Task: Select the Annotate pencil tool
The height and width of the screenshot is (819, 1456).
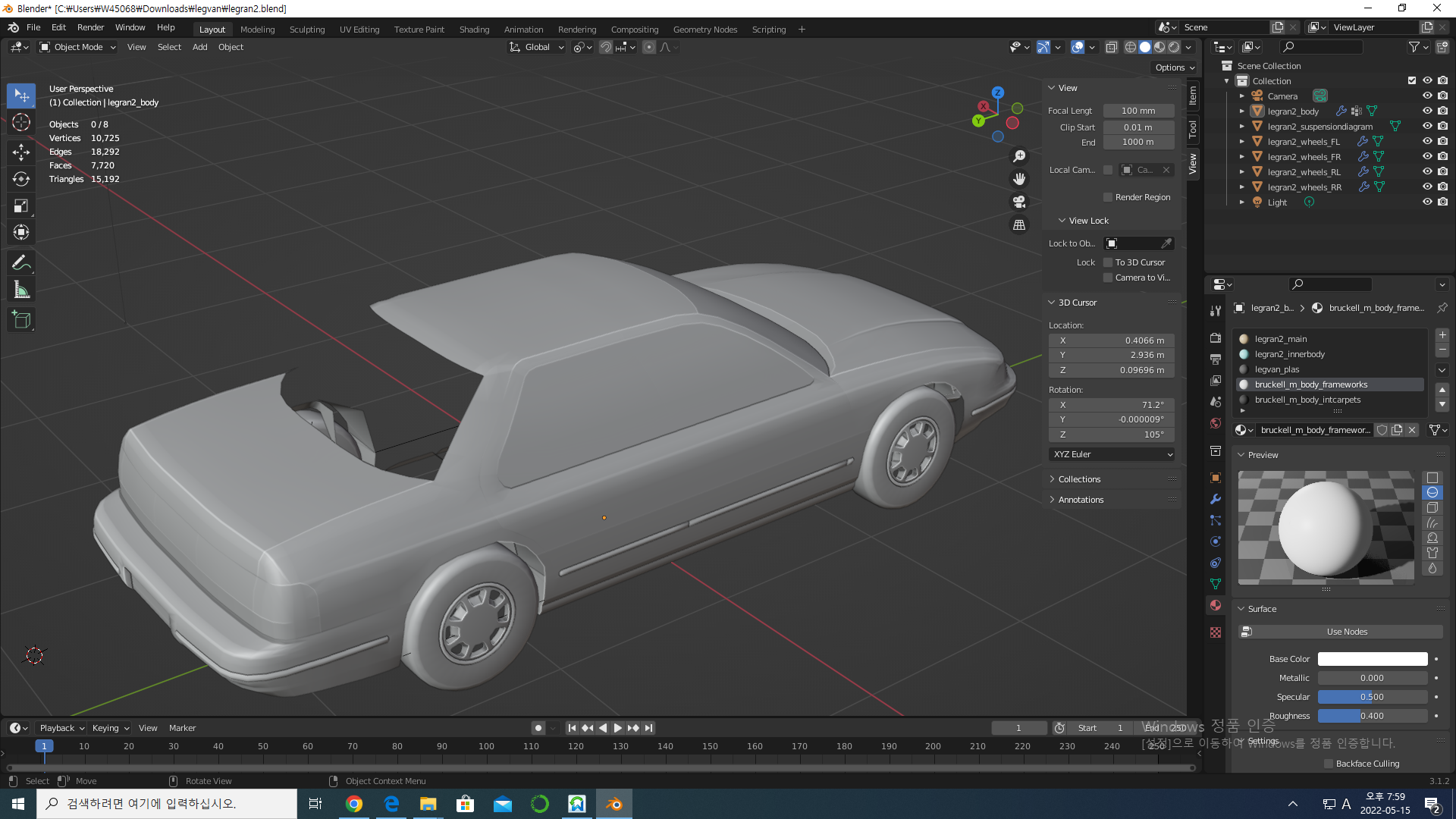Action: coord(21,263)
